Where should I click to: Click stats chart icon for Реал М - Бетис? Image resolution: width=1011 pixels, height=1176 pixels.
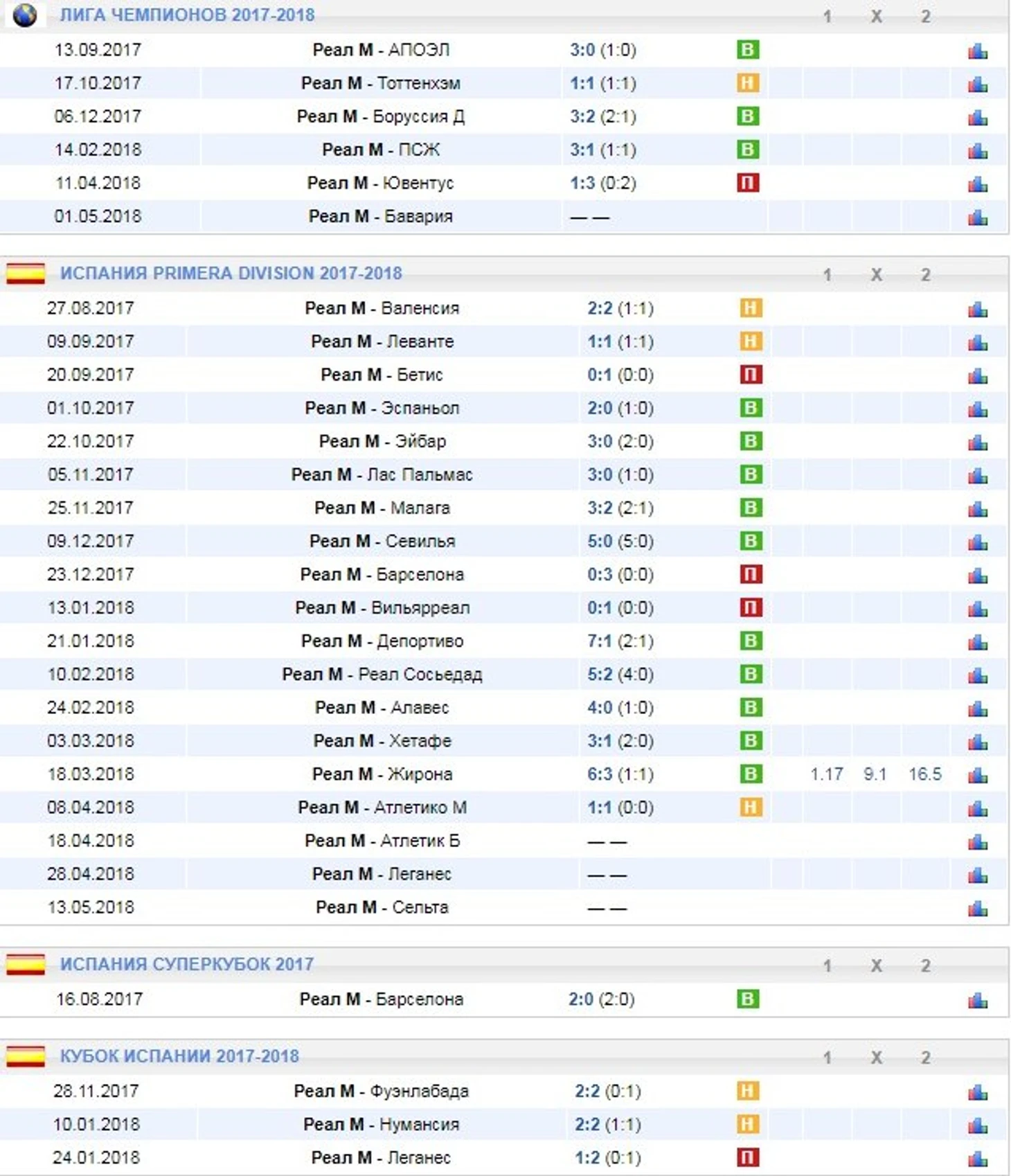coord(978,375)
